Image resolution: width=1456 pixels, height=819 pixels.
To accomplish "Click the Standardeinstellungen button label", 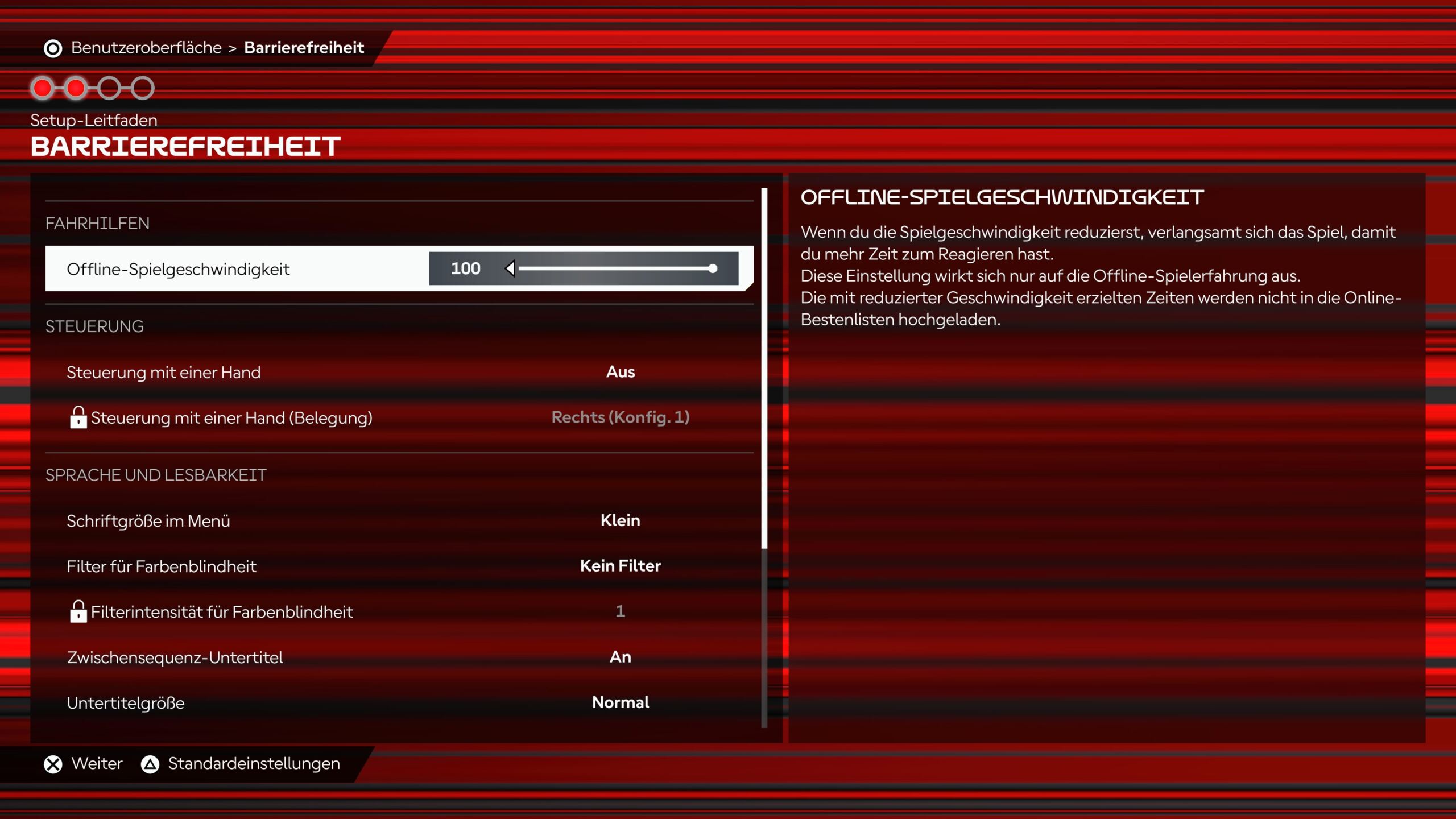I will pos(254,763).
